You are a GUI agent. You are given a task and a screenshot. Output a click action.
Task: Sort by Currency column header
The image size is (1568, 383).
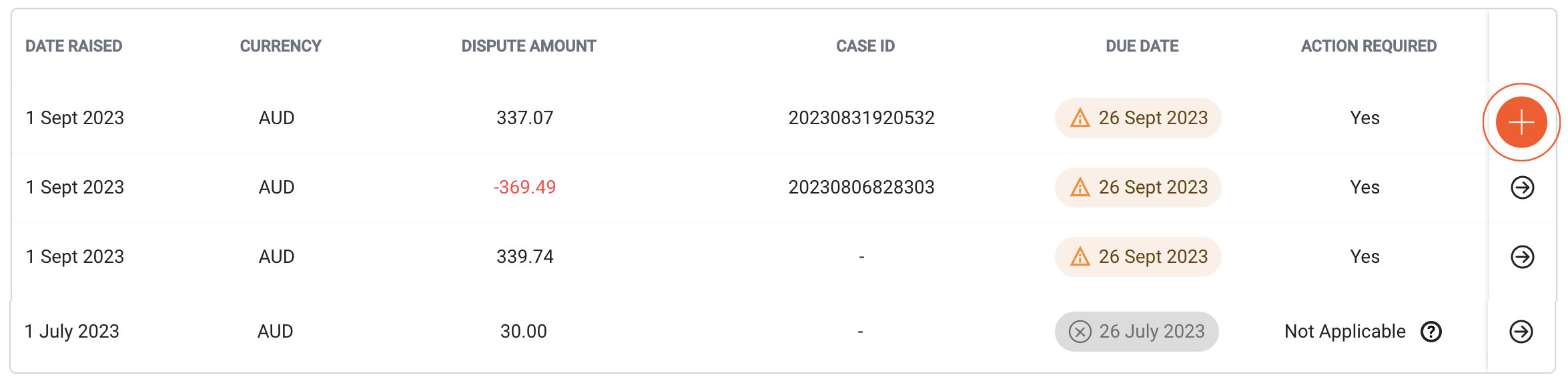(280, 46)
